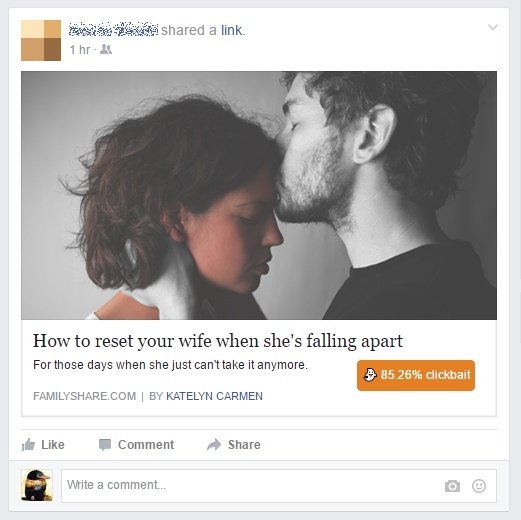This screenshot has height=520, width=521.
Task: Click the friends audience icon beside timestamp
Action: pos(106,49)
